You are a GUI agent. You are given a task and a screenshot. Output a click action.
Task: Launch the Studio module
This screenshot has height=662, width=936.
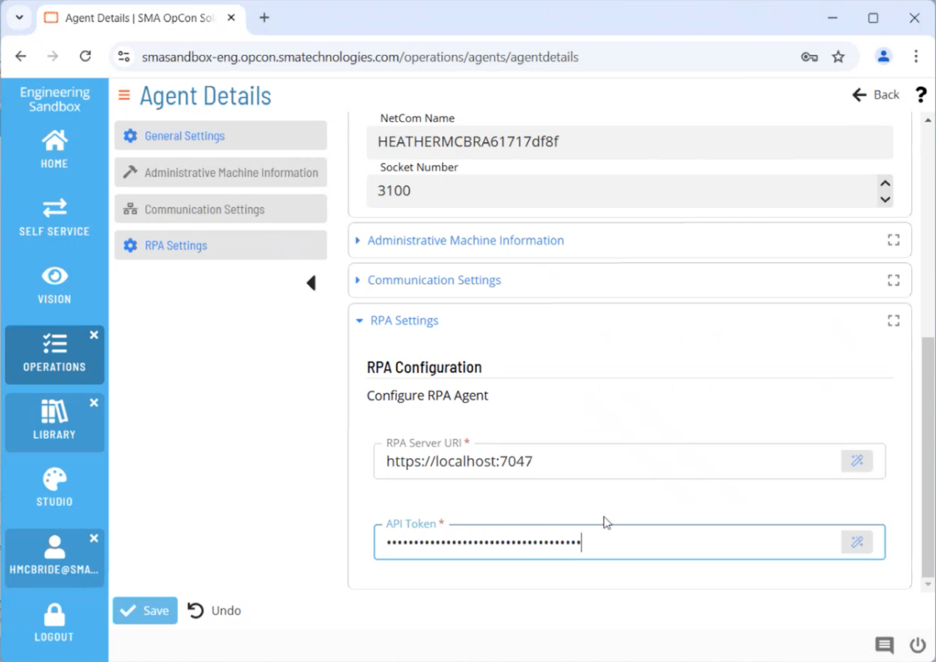click(x=54, y=487)
